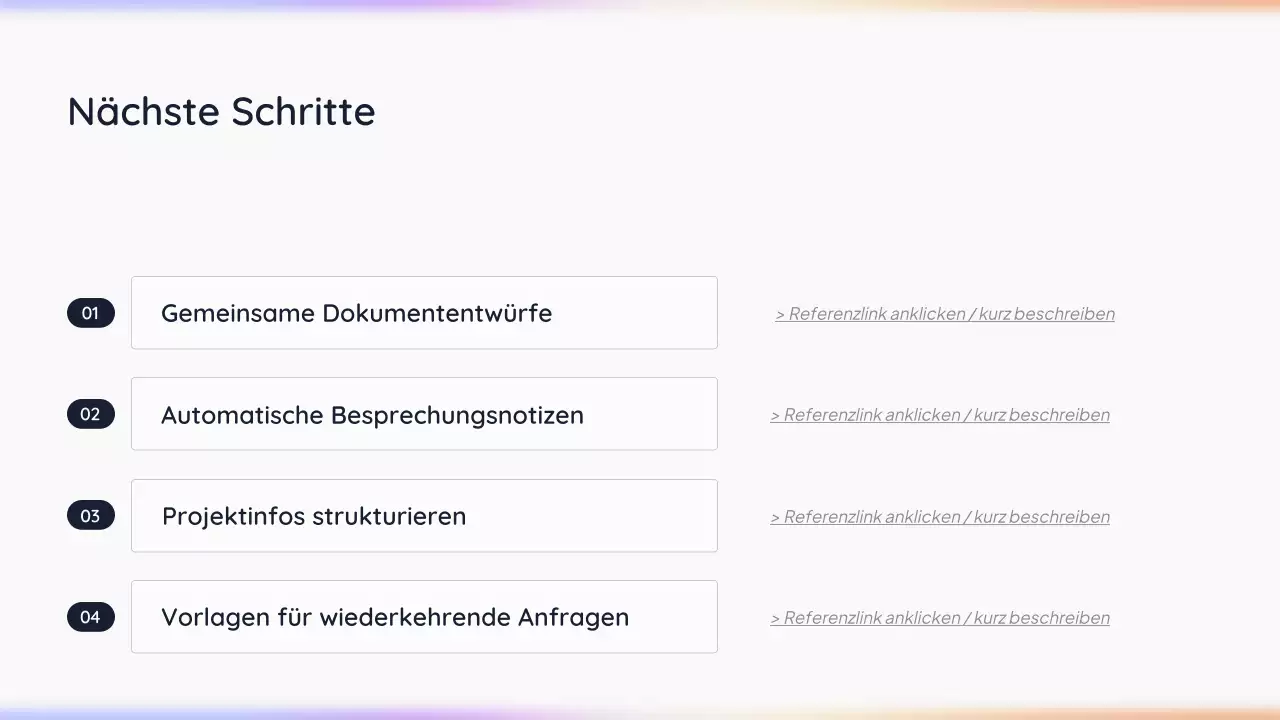Click the "Nächste Schritte" slide title
The image size is (1280, 720).
tap(221, 111)
